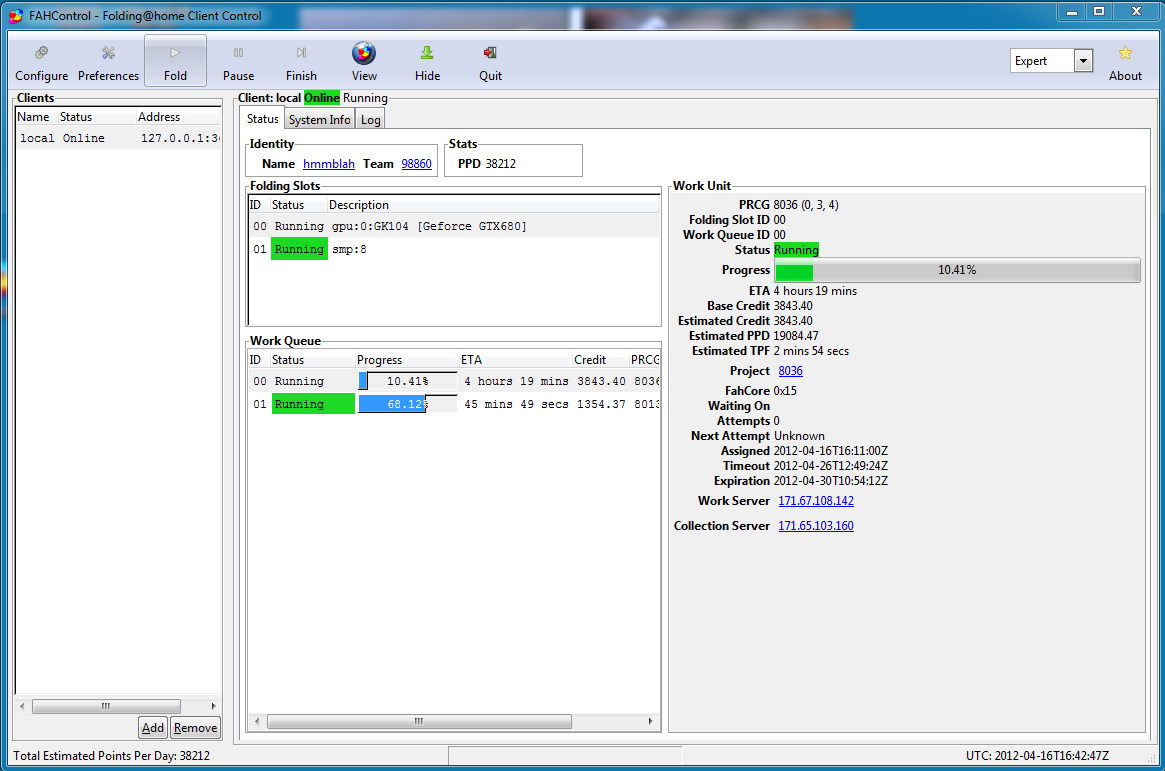Click the 68.12% queue progress bar
This screenshot has width=1165, height=771.
(407, 404)
